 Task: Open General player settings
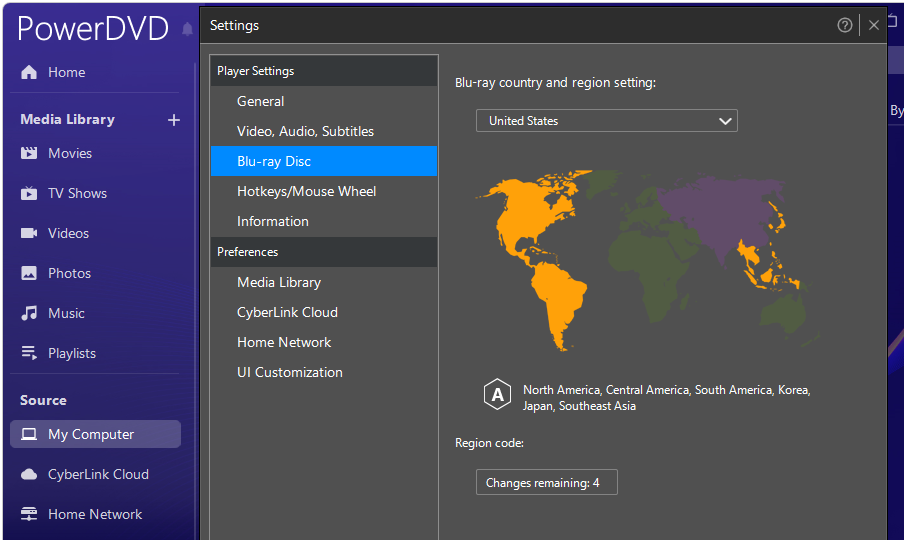click(323, 101)
